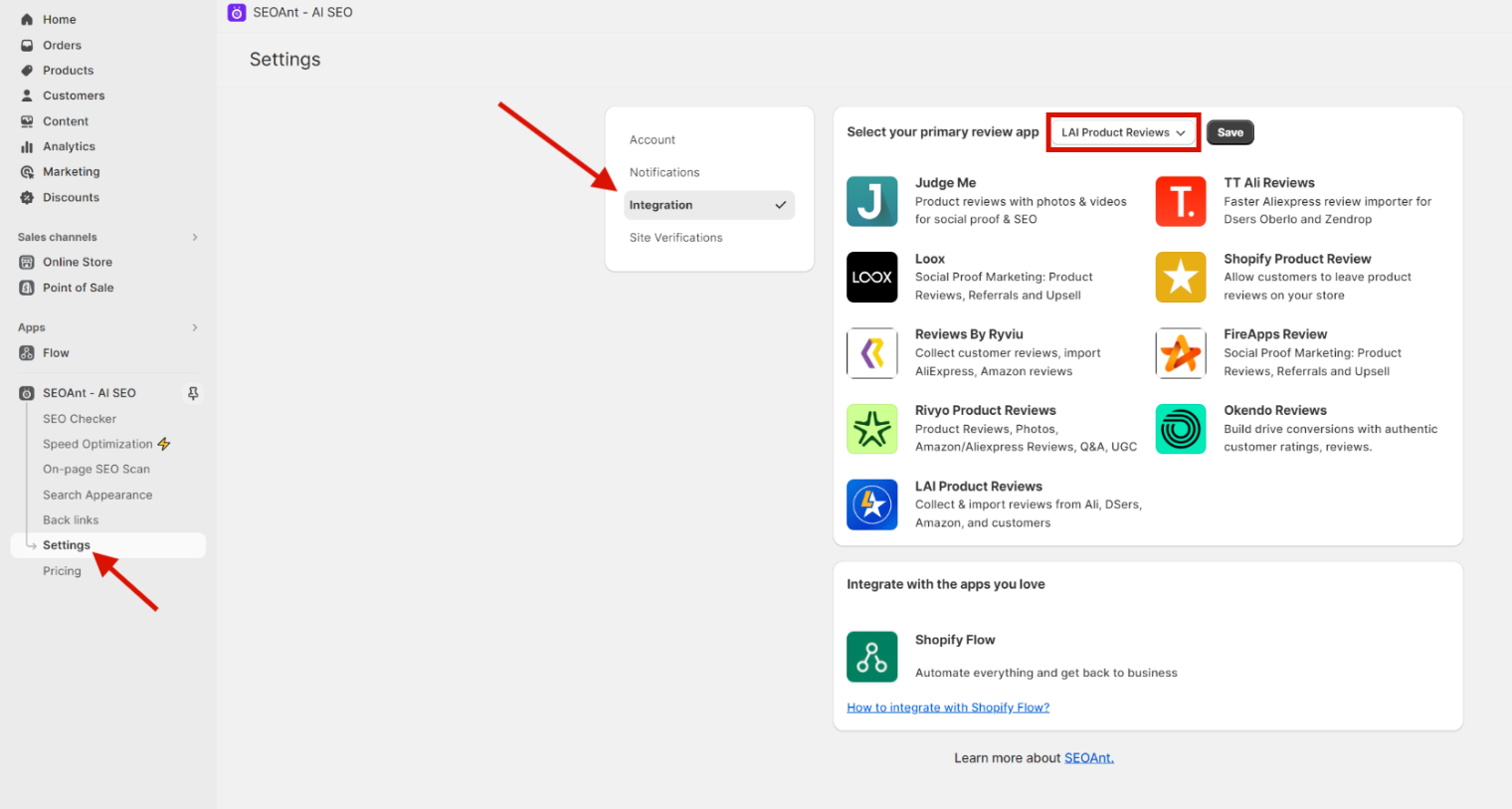The width and height of the screenshot is (1512, 809).
Task: Click the SEOAnt - AI SEO header title
Action: (x=302, y=13)
